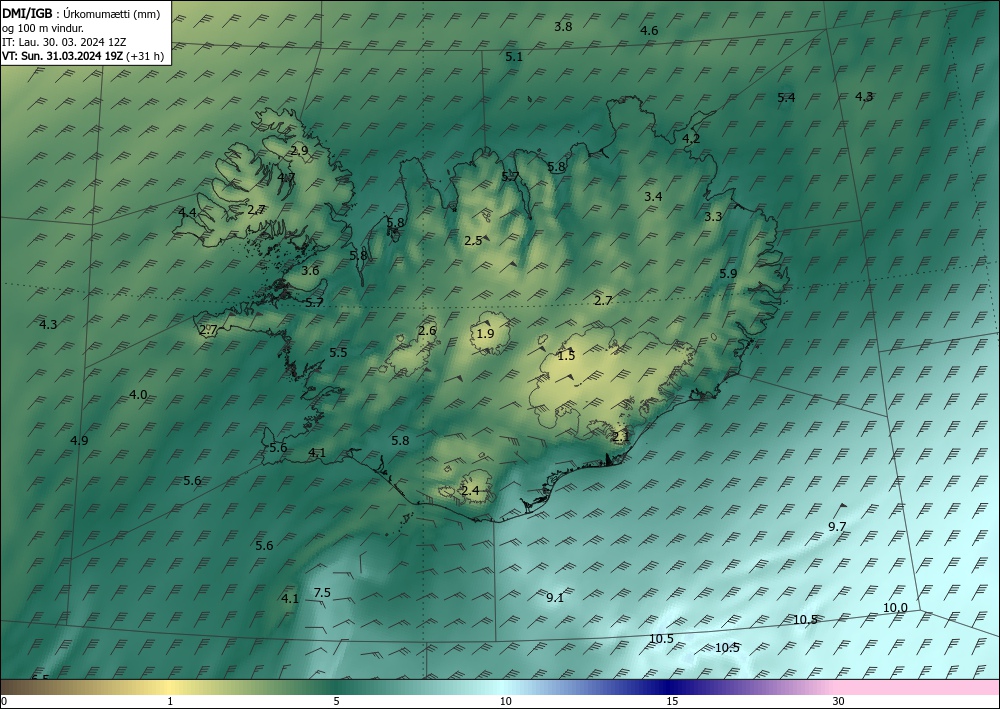Click the legend label '1'
The height and width of the screenshot is (709, 1000).
click(170, 701)
